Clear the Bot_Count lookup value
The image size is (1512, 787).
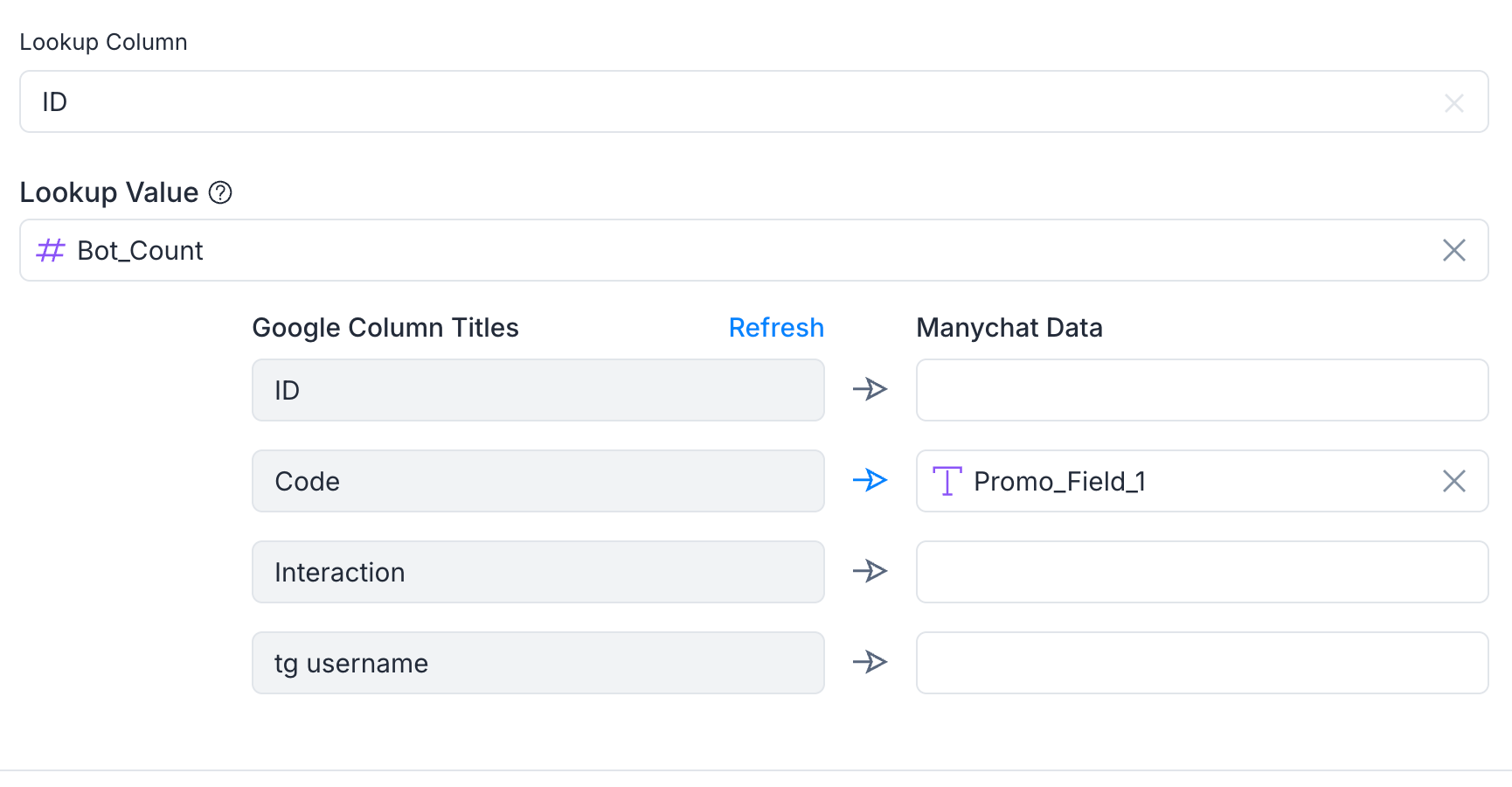1453,250
